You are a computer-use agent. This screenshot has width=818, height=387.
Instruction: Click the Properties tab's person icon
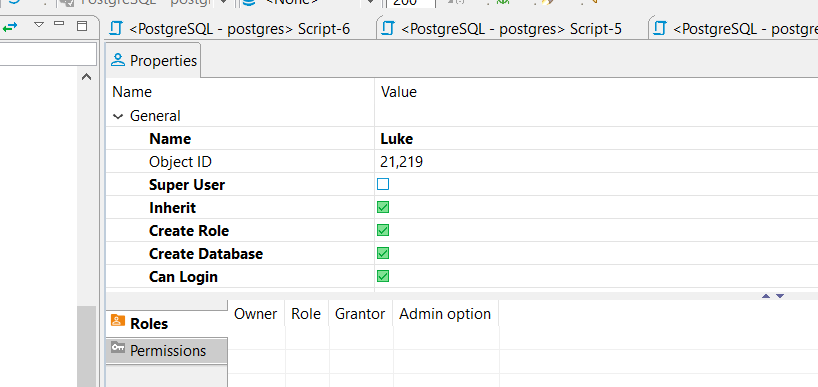[x=118, y=60]
